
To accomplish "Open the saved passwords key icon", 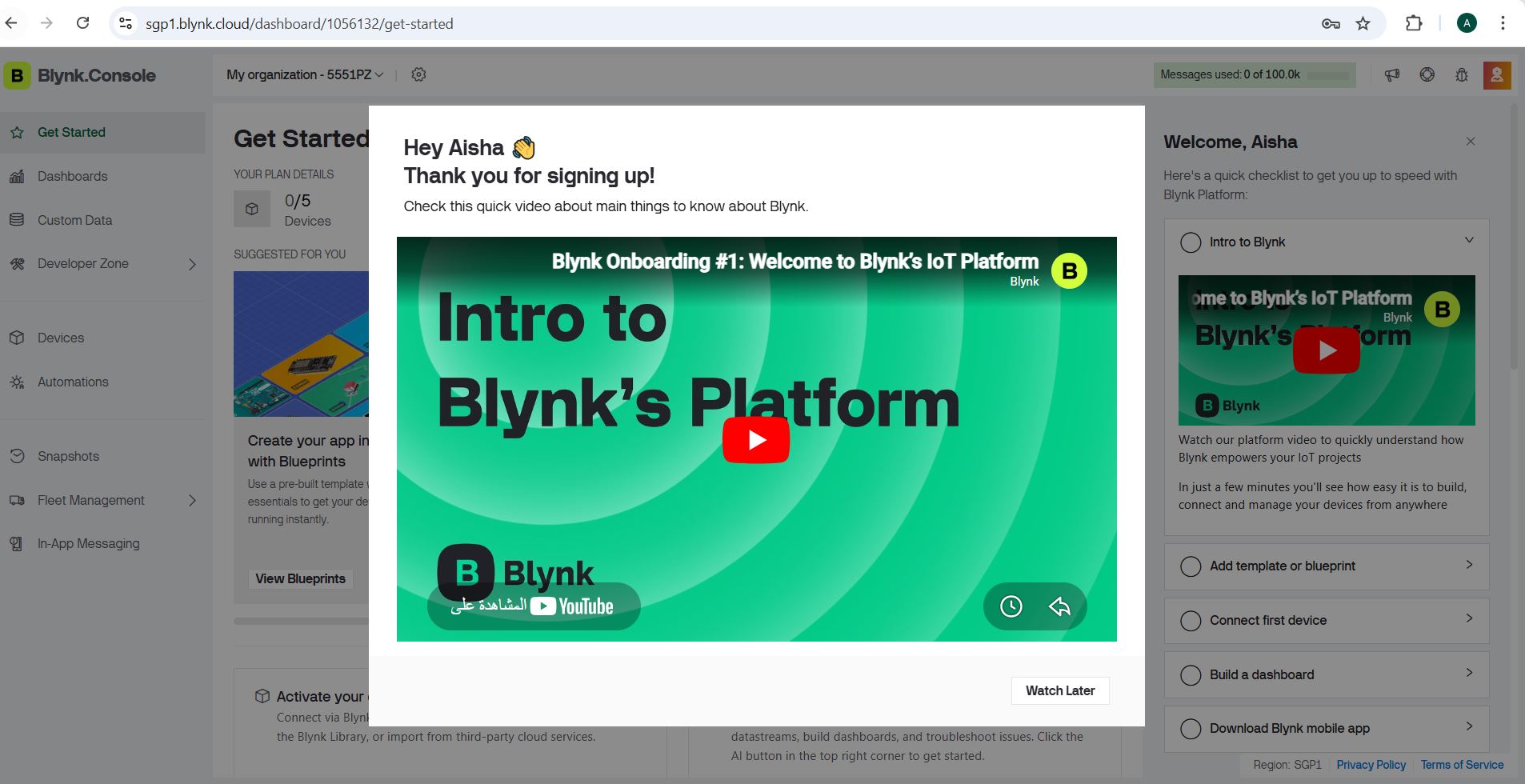I will [x=1331, y=23].
